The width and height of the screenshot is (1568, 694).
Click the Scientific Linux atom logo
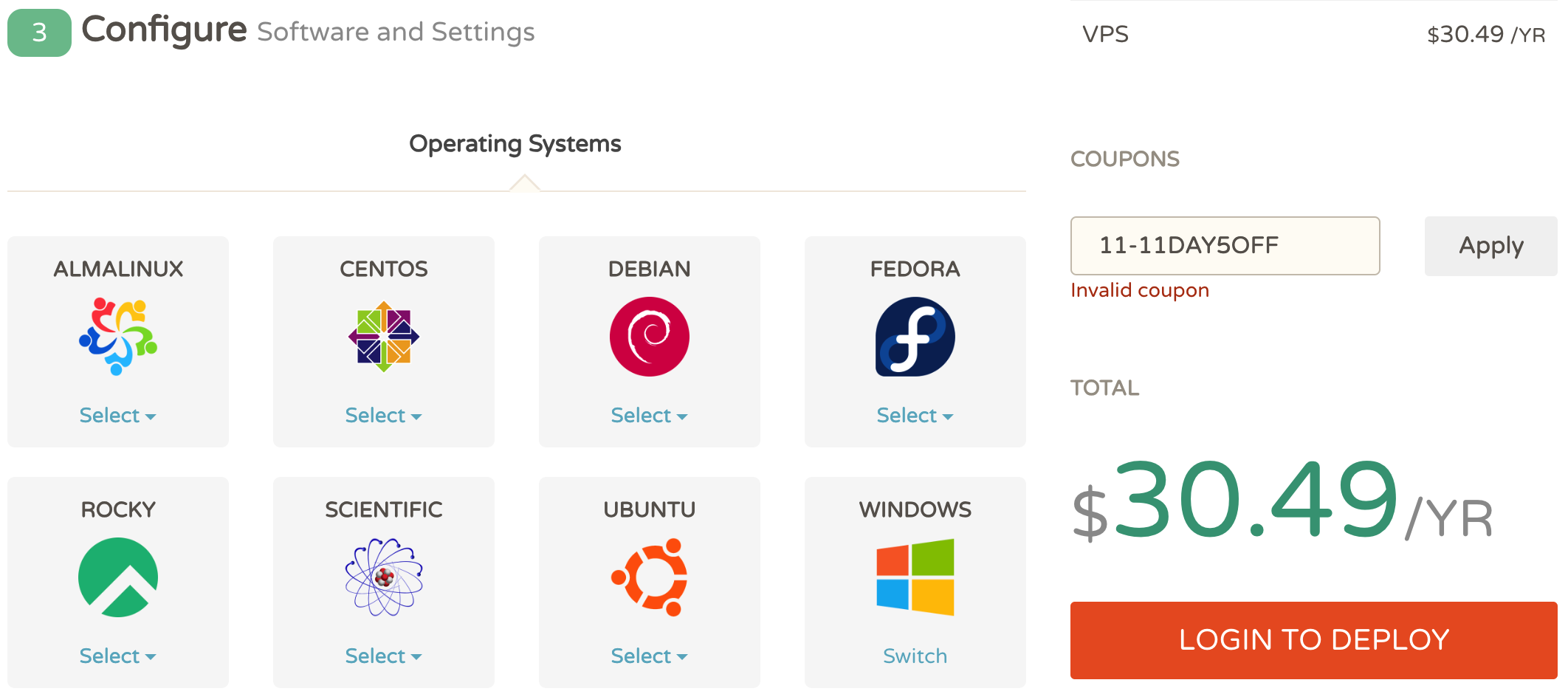384,577
